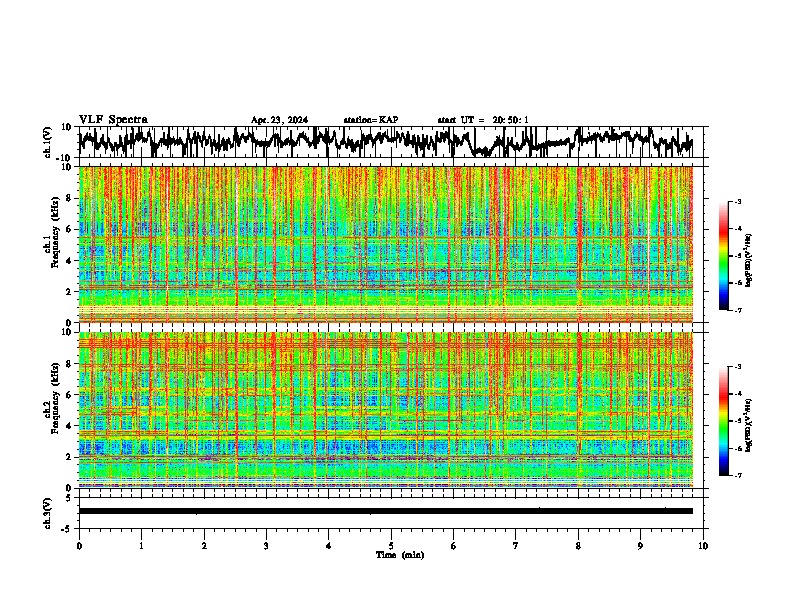Viewport: 792px width, 612px height.
Task: Click the ch.2 "log(PSD)(V²/Hz)" colorbar label
Action: (749, 425)
